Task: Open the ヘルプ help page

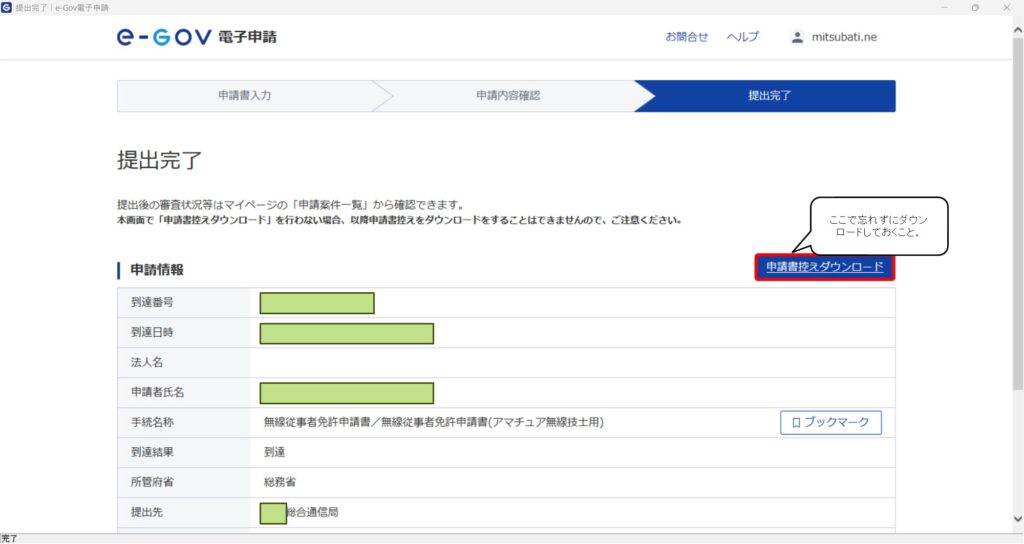Action: (x=742, y=37)
